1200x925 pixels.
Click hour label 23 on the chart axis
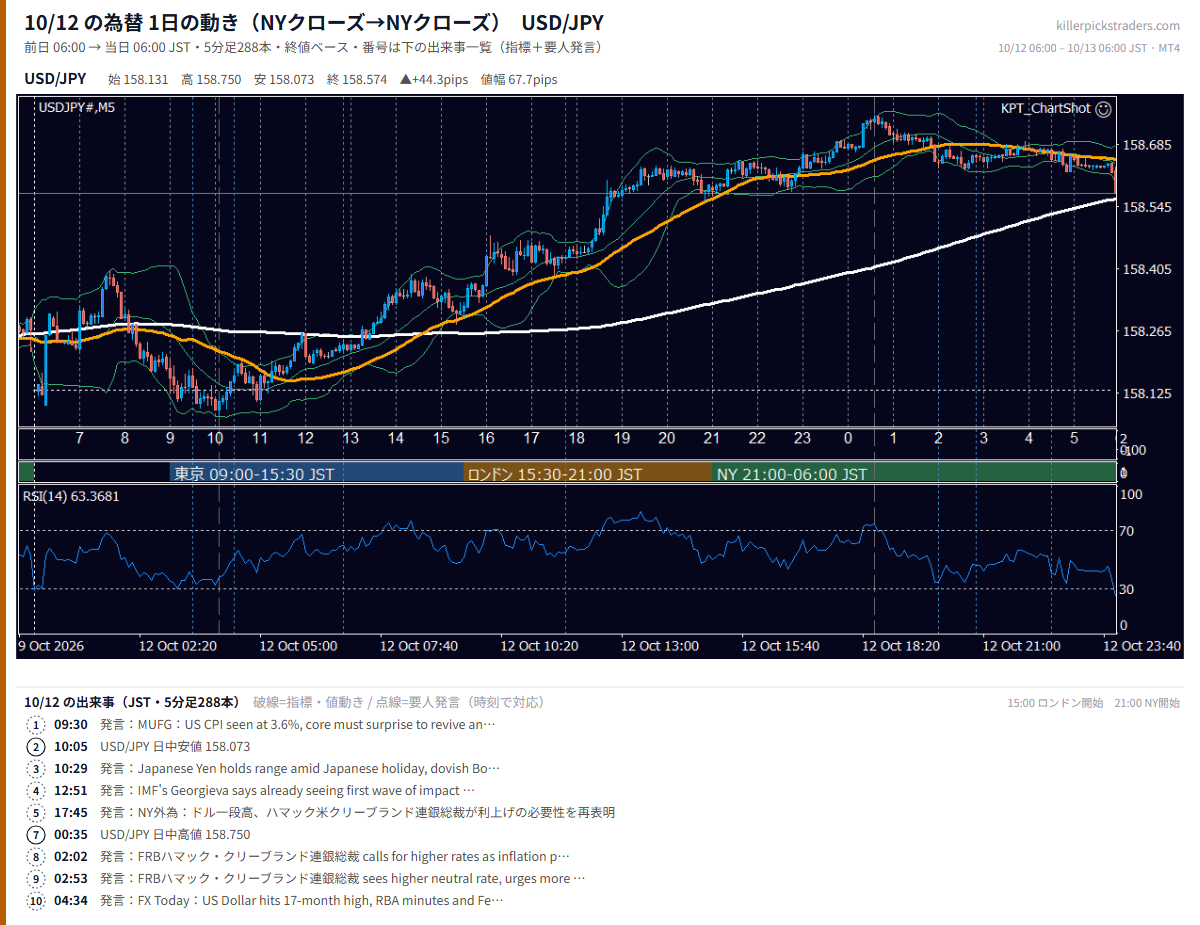[x=802, y=439]
